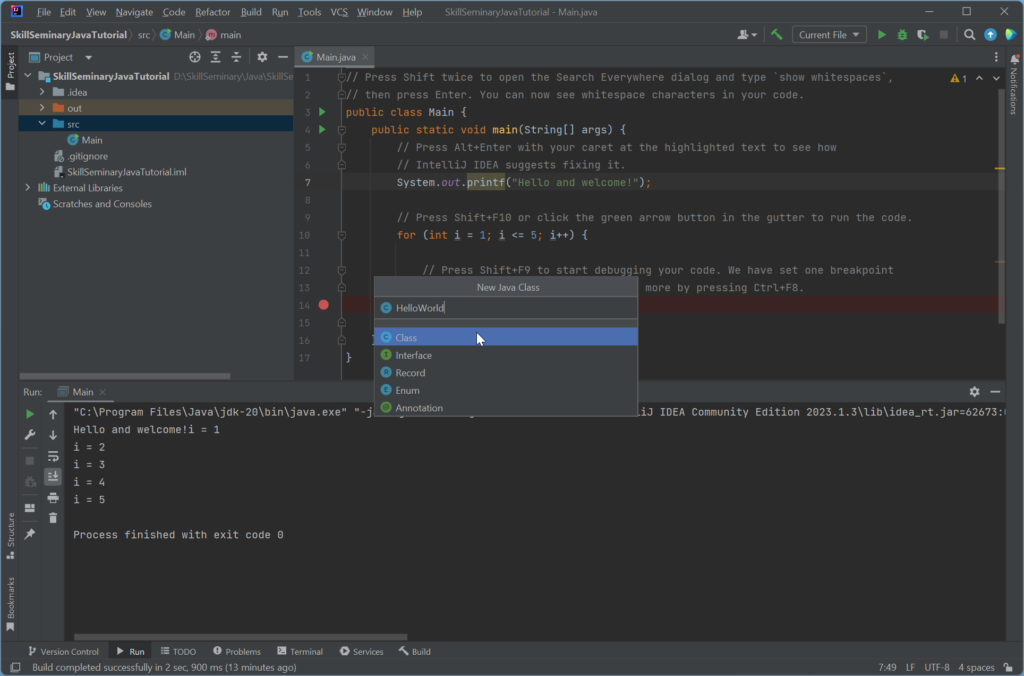
Task: Open the File menu
Action: pyautogui.click(x=44, y=12)
